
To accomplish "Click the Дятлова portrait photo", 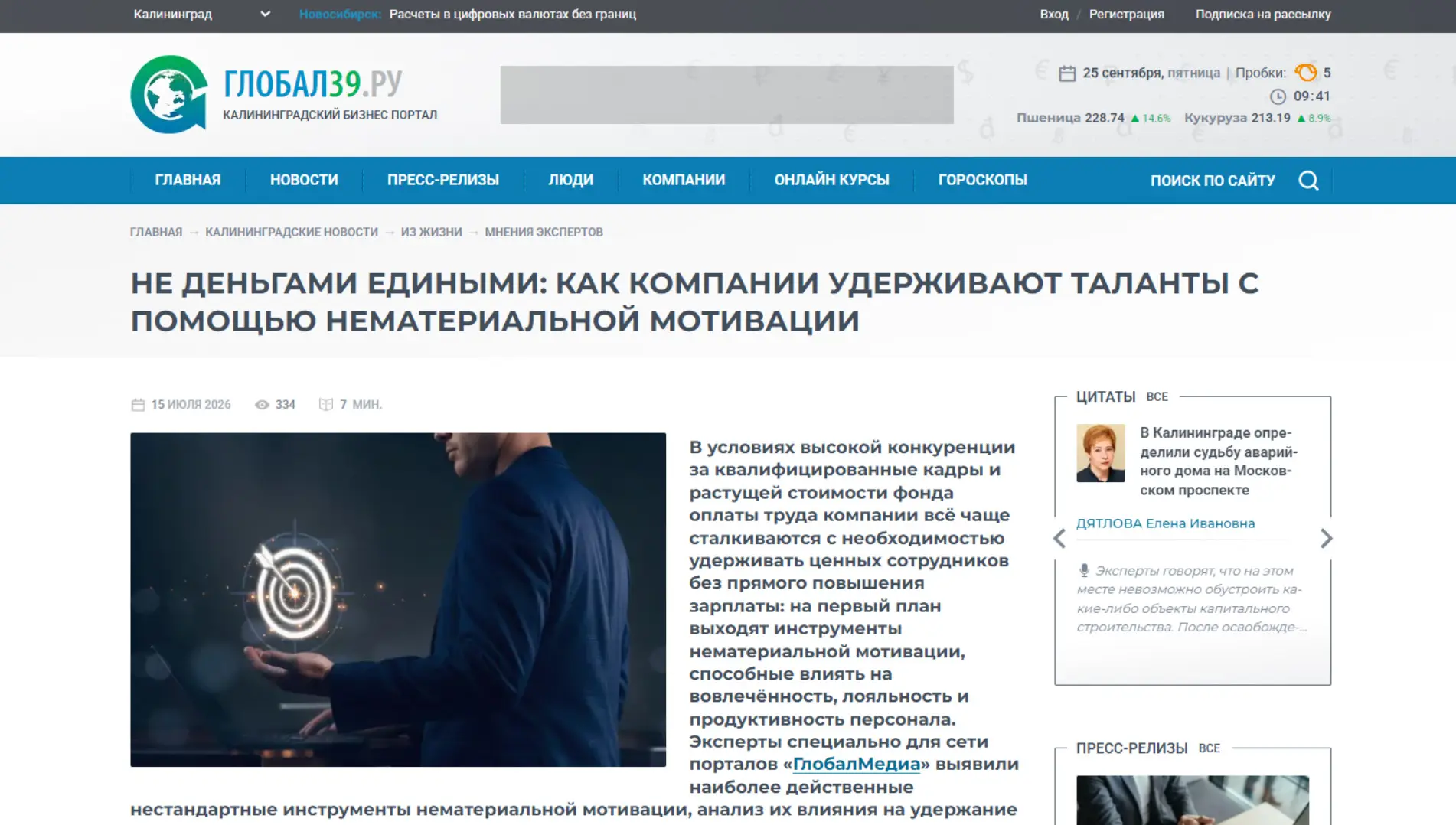I will pyautogui.click(x=1100, y=453).
